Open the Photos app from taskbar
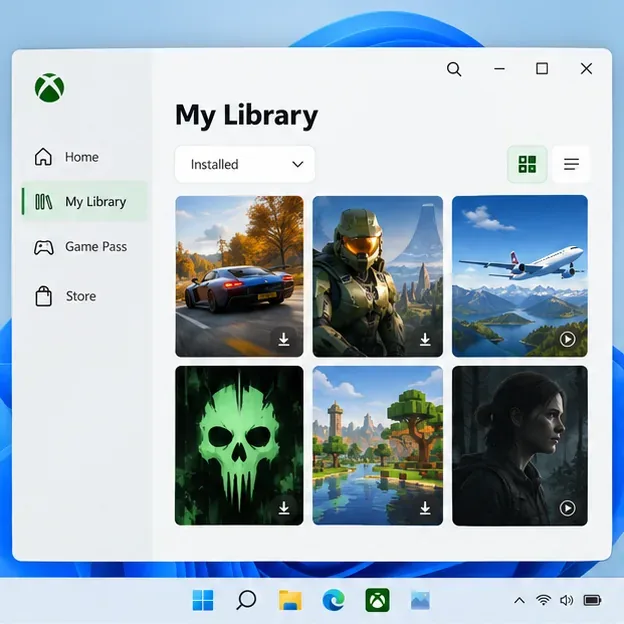Screen dimensions: 624x624 click(x=420, y=600)
